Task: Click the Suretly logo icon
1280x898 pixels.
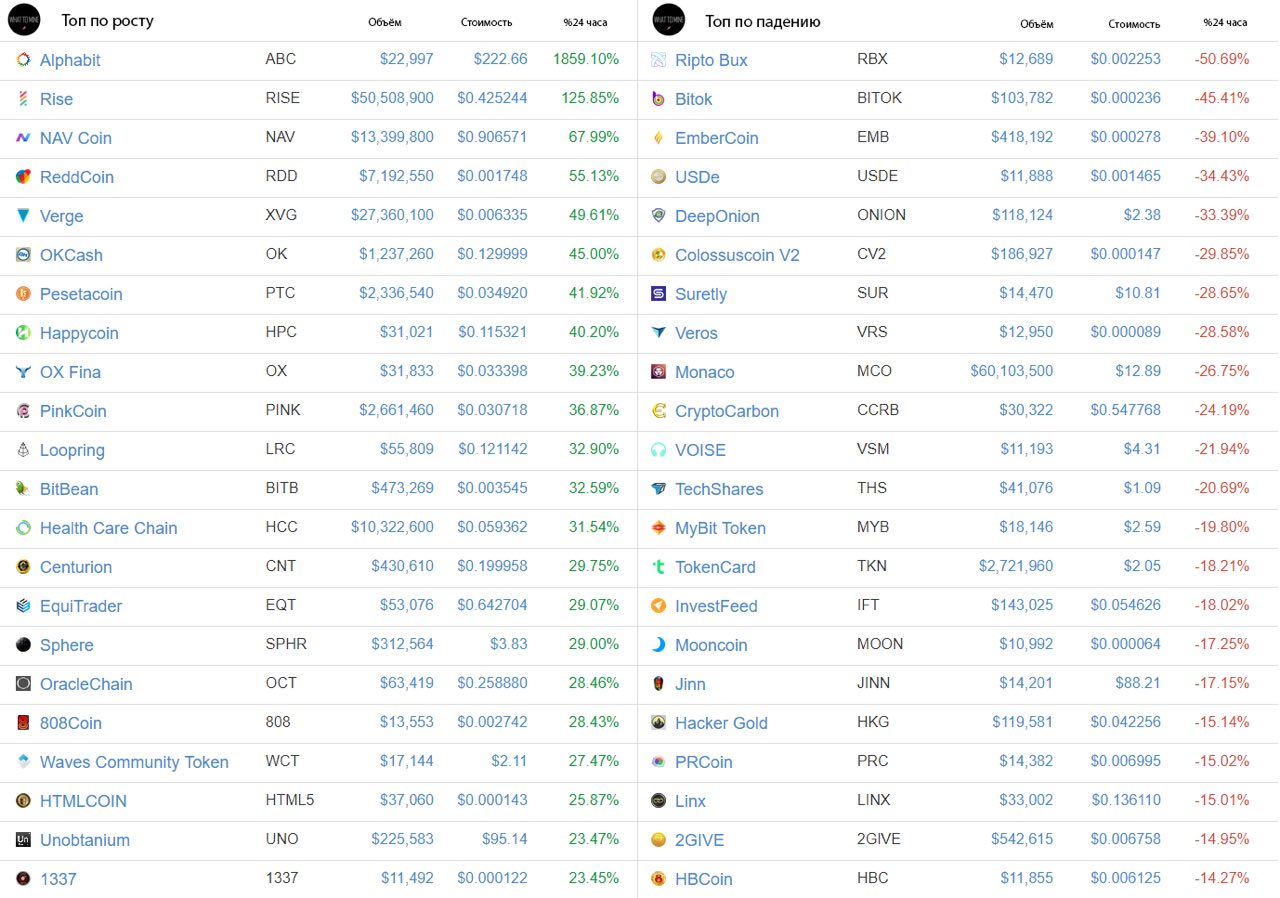Action: 658,294
